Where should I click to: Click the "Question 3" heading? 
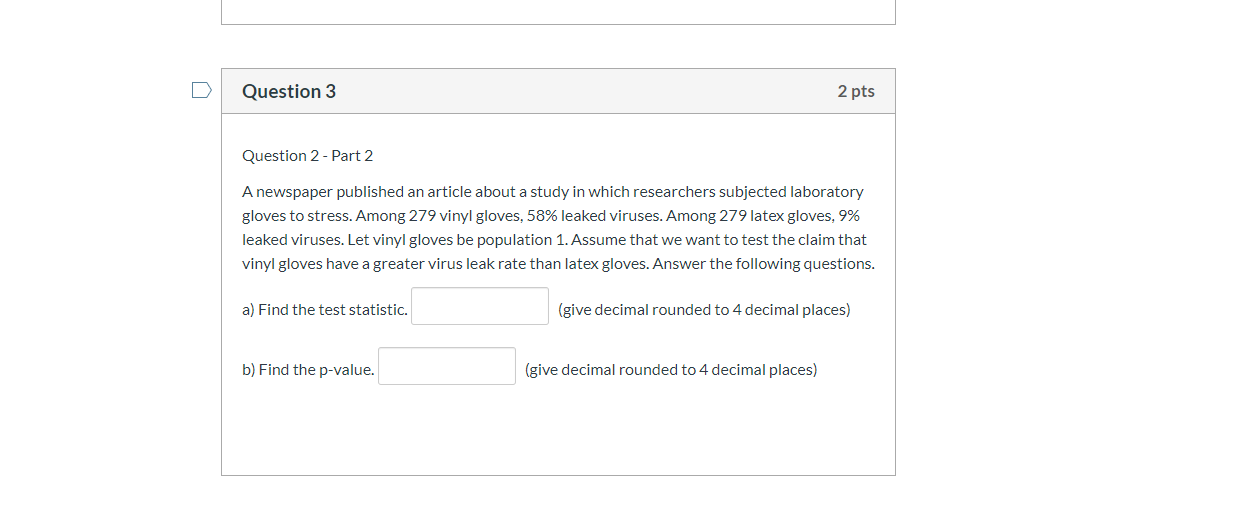pos(289,91)
